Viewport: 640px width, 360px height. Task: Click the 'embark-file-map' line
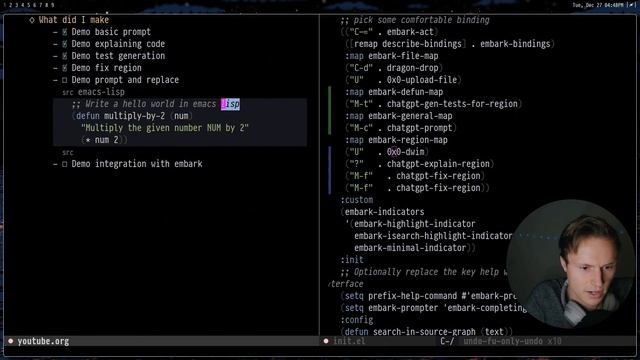pyautogui.click(x=392, y=56)
